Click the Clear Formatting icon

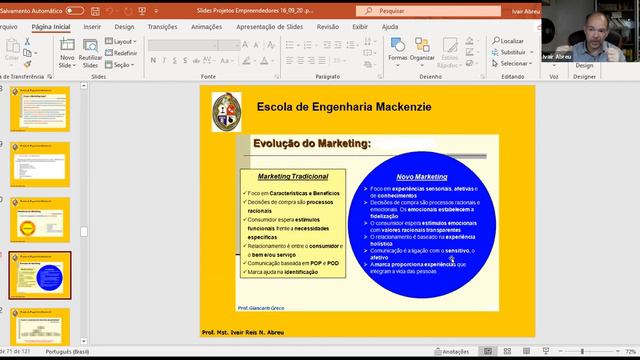(271, 45)
